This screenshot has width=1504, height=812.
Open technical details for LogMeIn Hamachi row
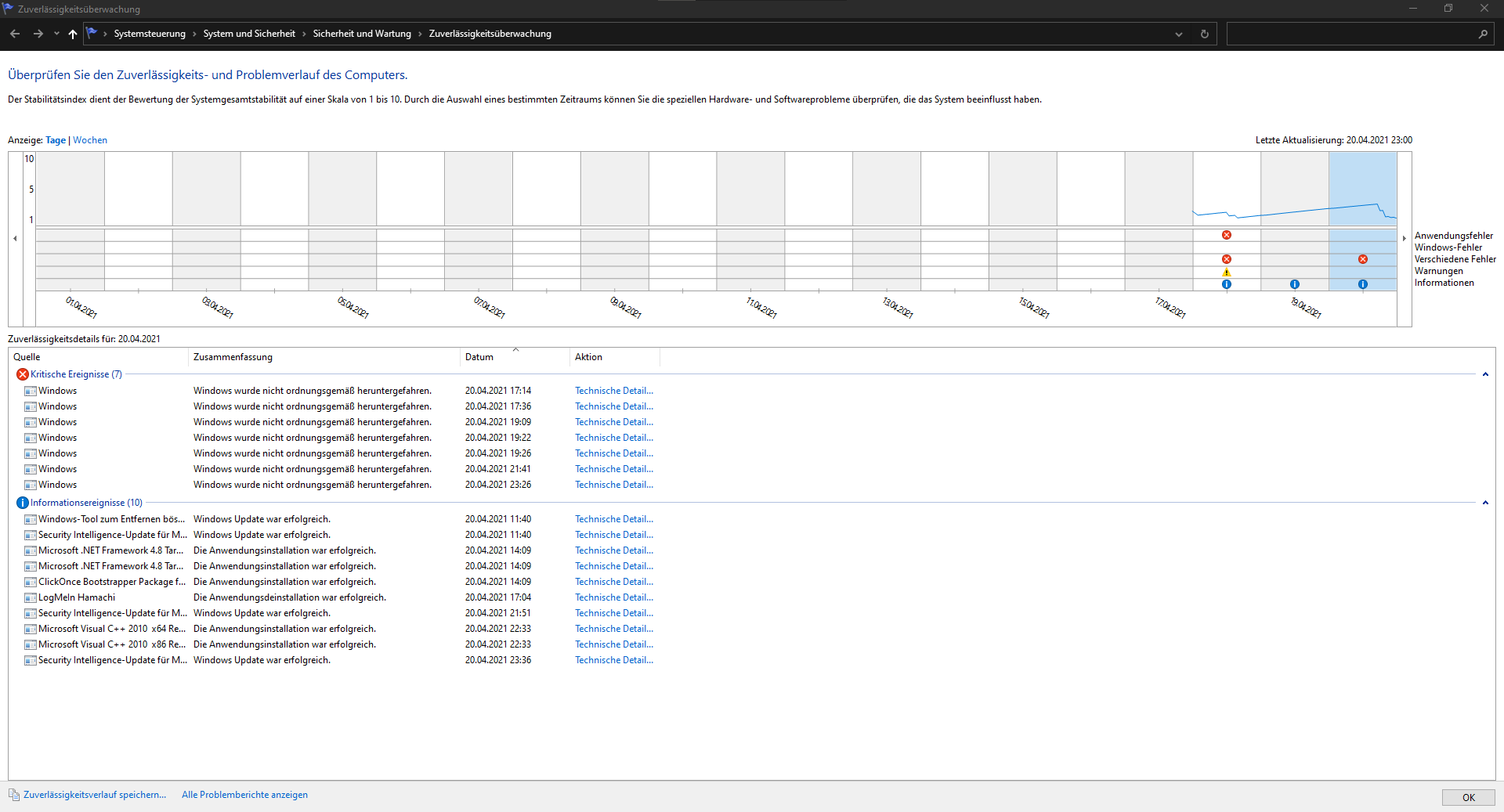pyautogui.click(x=613, y=597)
